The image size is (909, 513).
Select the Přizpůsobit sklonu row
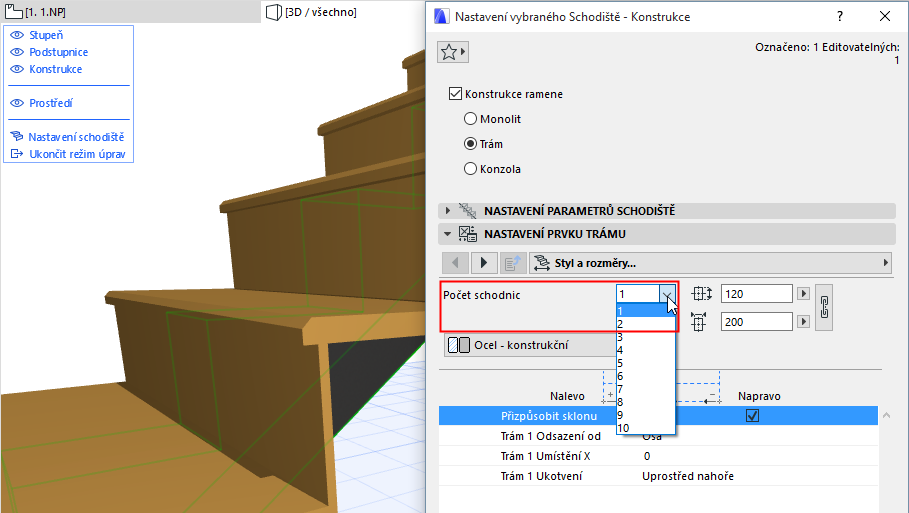pos(658,416)
